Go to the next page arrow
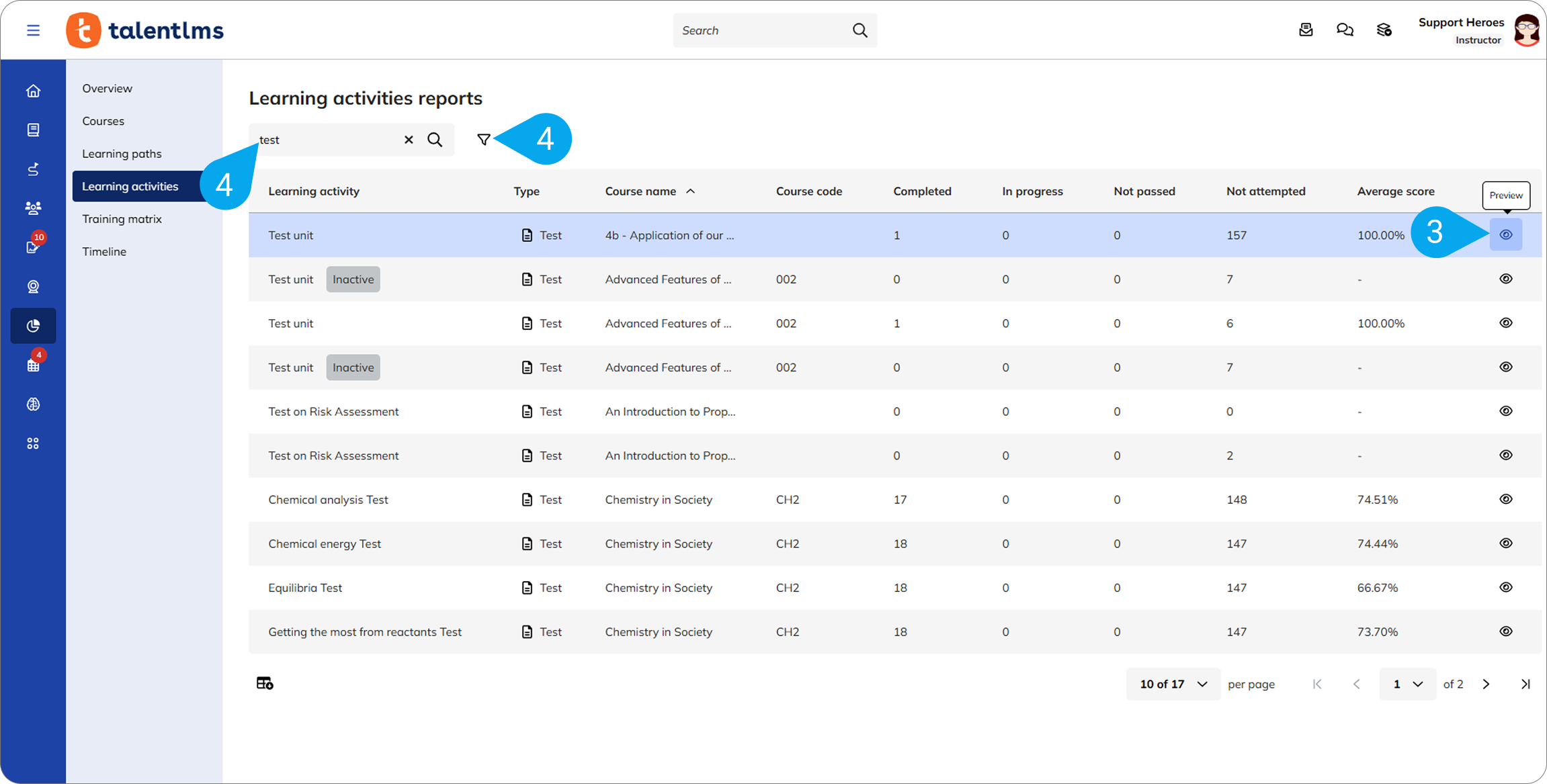The height and width of the screenshot is (784, 1547). click(x=1486, y=684)
